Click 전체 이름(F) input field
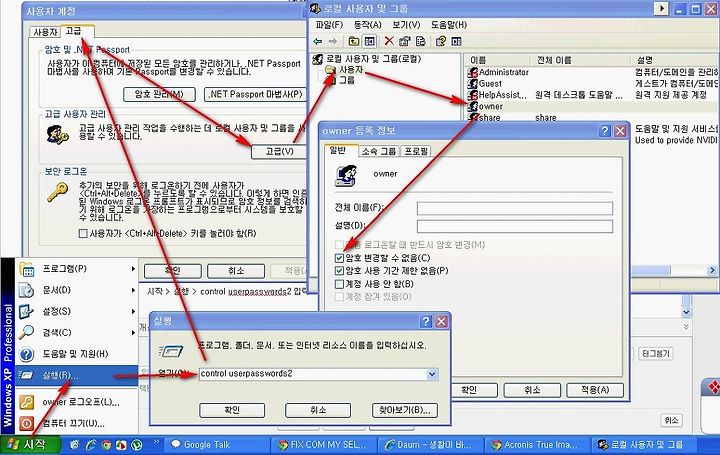Image resolution: width=720 pixels, height=455 pixels. tap(515, 208)
